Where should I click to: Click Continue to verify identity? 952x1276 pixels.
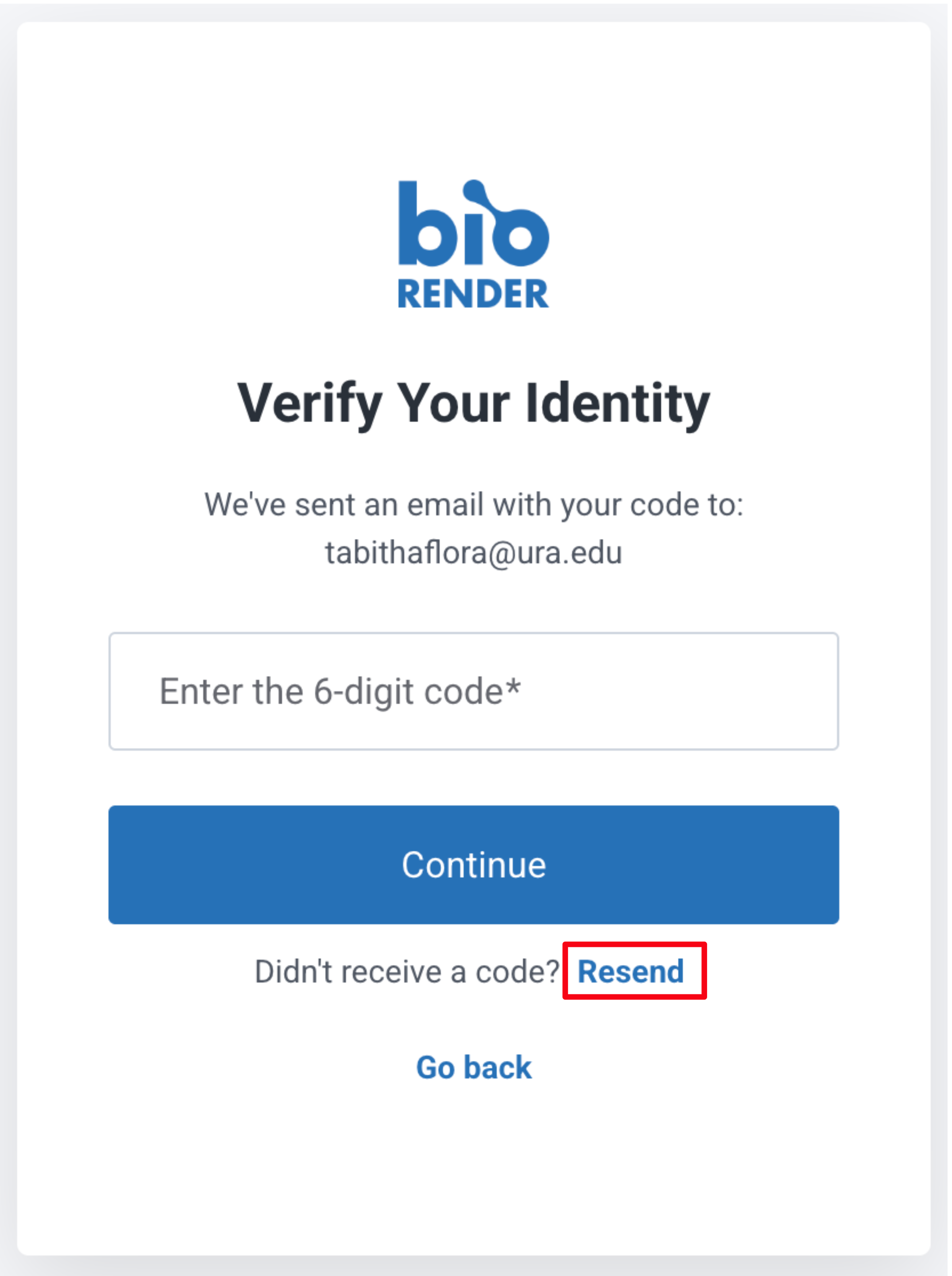tap(473, 865)
